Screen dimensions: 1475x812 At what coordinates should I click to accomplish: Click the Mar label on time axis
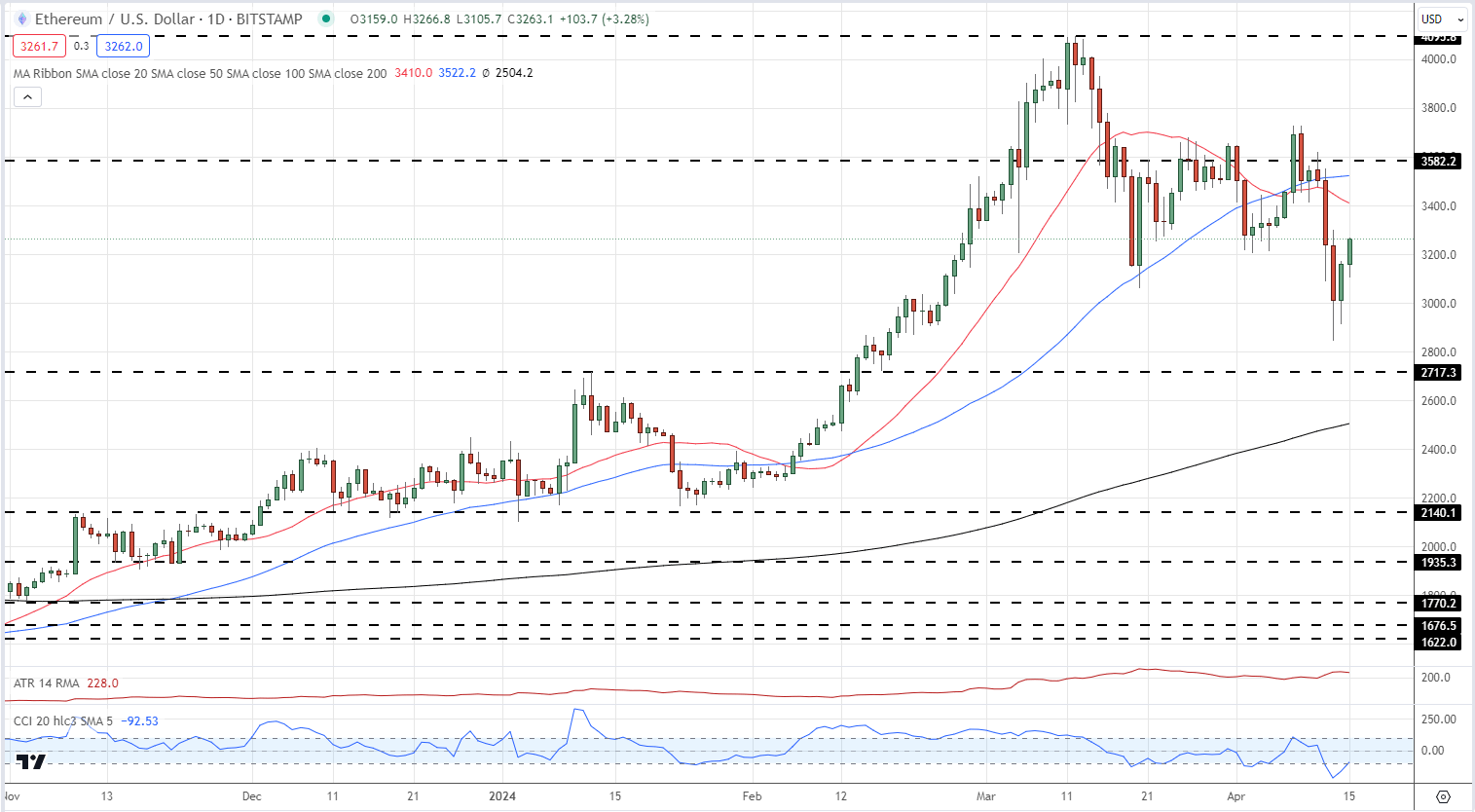point(987,795)
